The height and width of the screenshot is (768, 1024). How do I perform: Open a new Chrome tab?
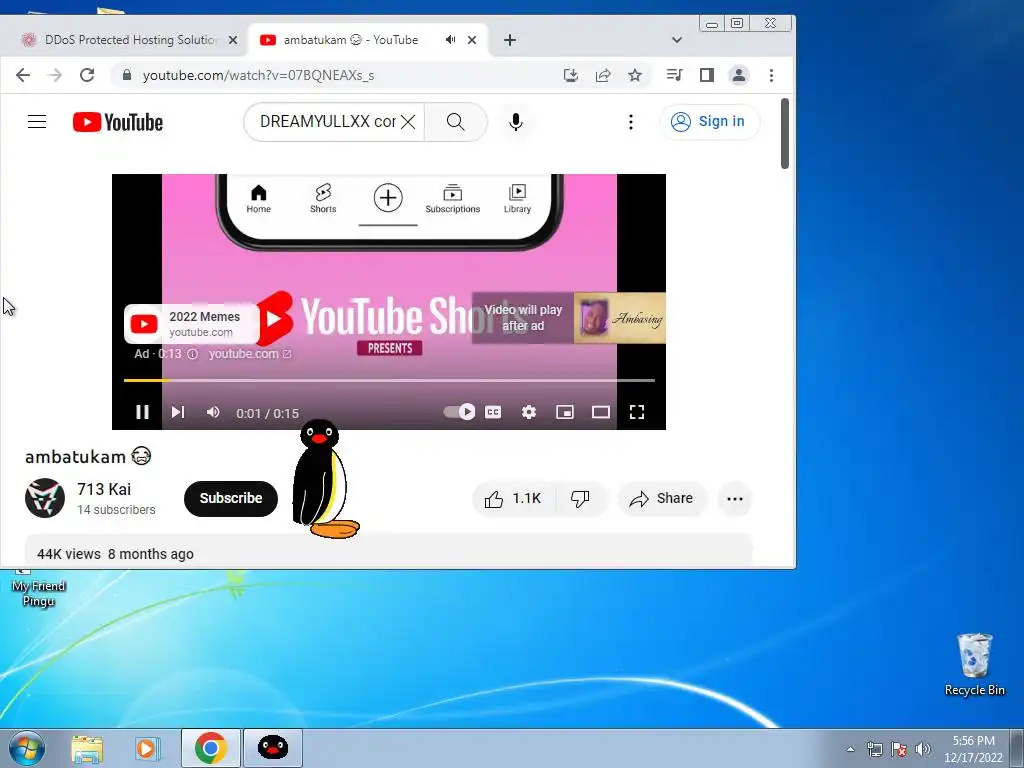(x=510, y=40)
